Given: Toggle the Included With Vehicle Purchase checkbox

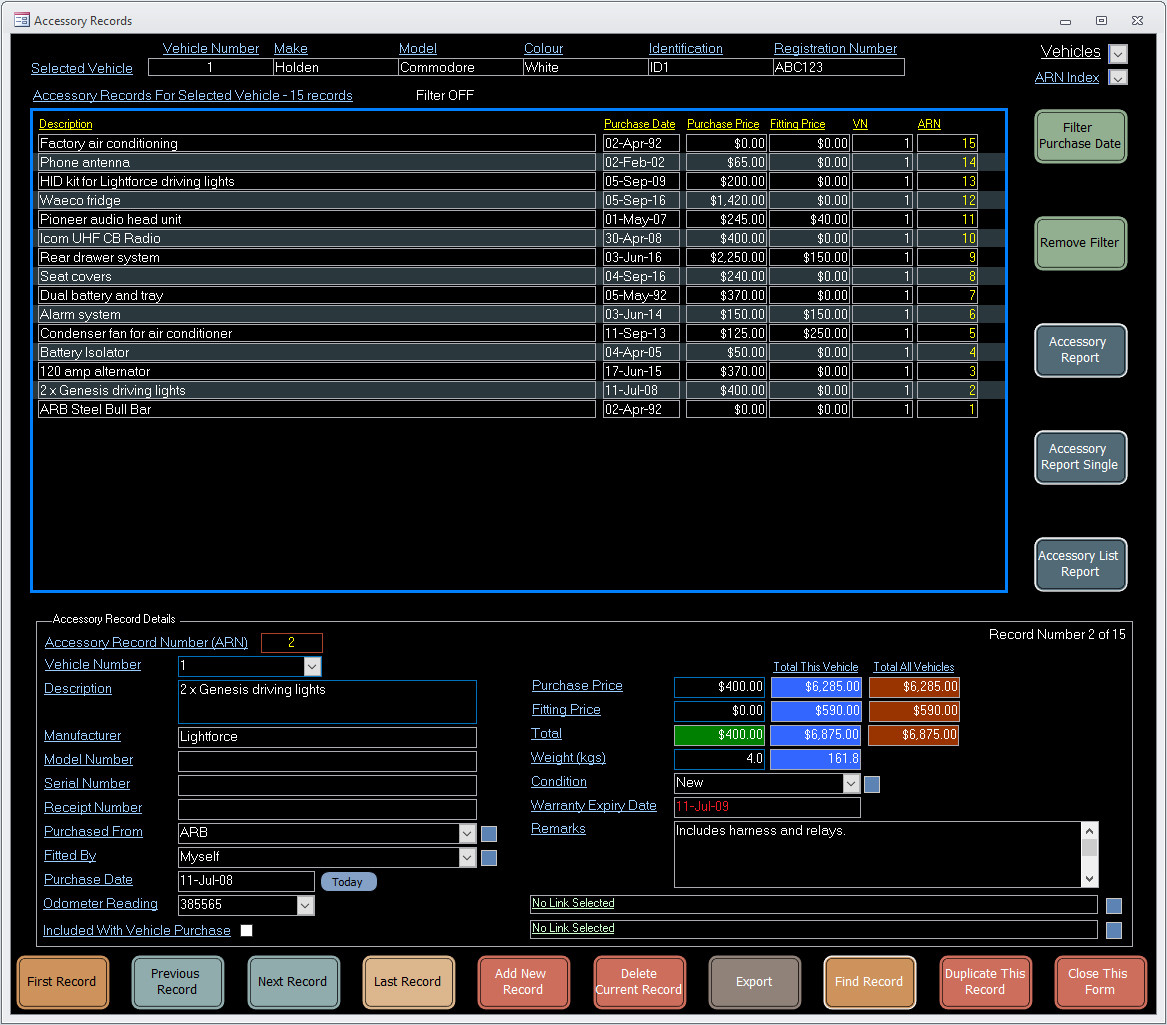Looking at the screenshot, I should (246, 930).
